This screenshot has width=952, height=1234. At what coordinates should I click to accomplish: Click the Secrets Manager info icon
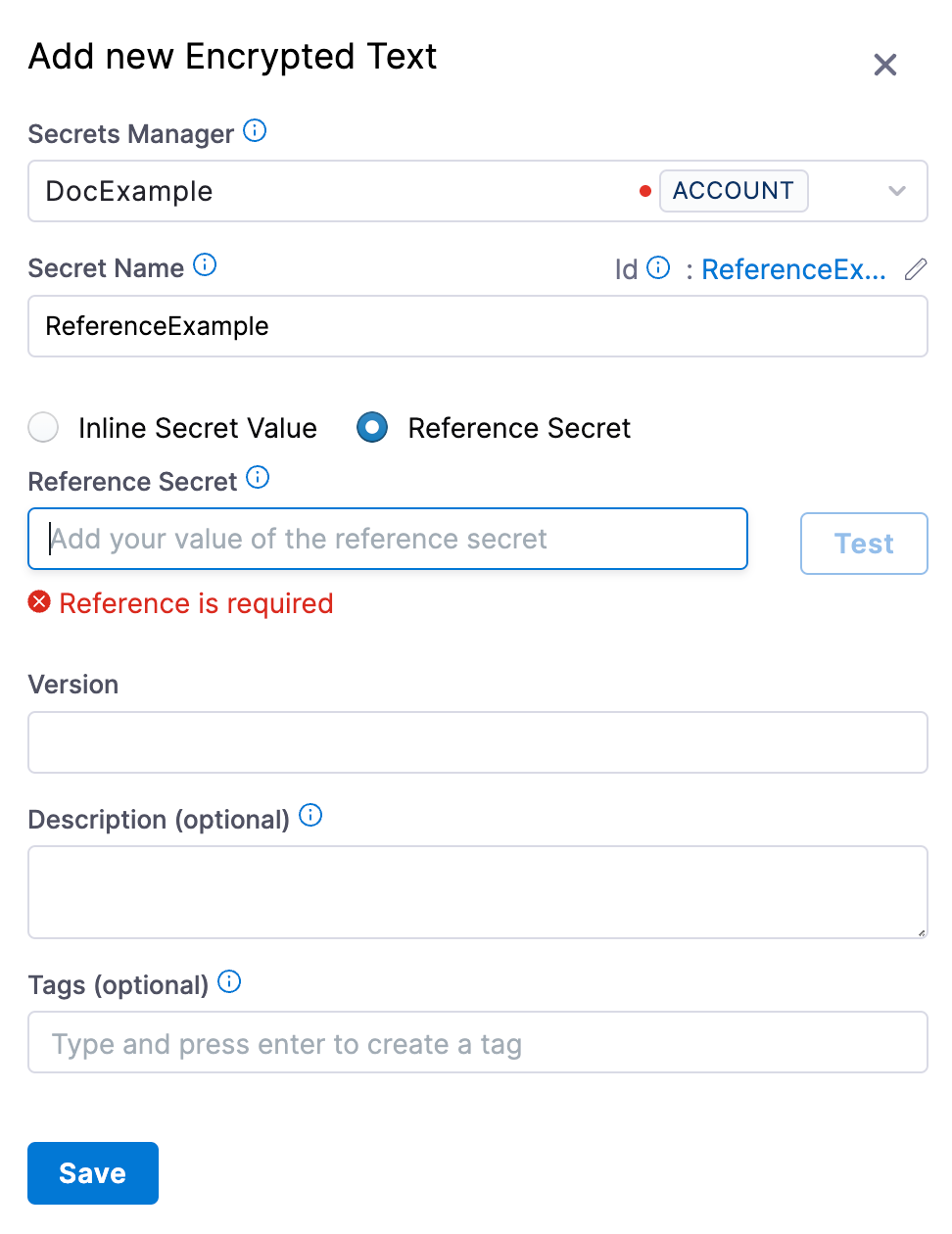pos(255,131)
